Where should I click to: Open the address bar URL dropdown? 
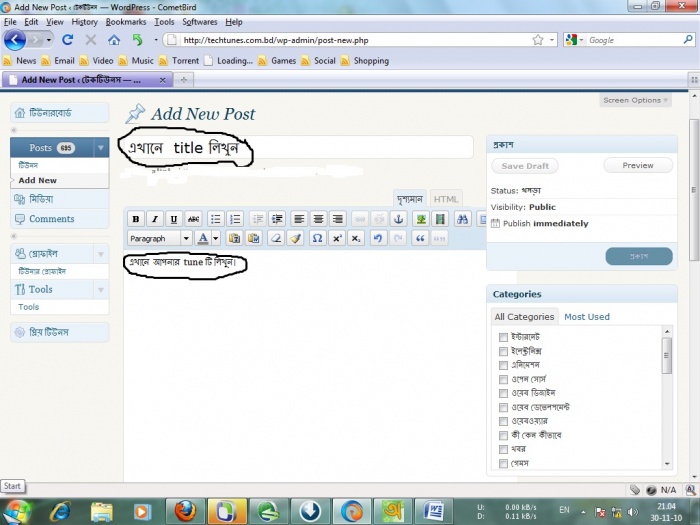click(x=552, y=40)
